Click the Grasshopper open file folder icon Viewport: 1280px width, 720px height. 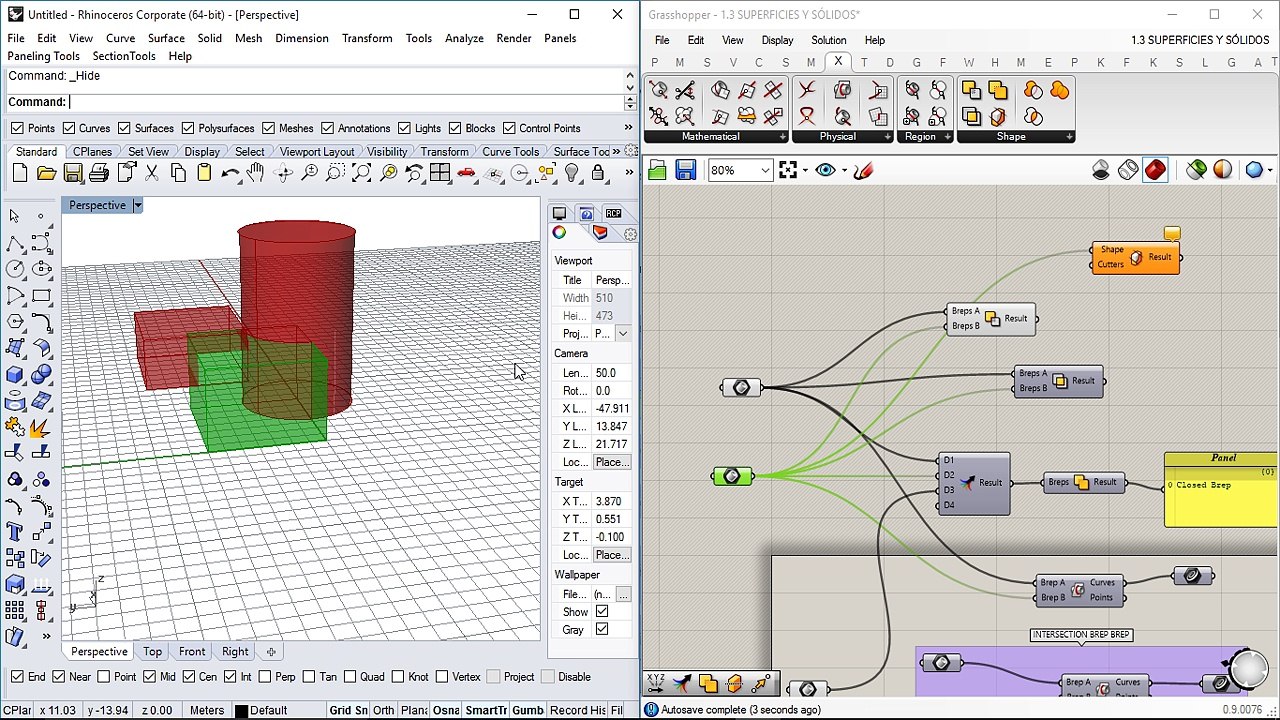657,171
